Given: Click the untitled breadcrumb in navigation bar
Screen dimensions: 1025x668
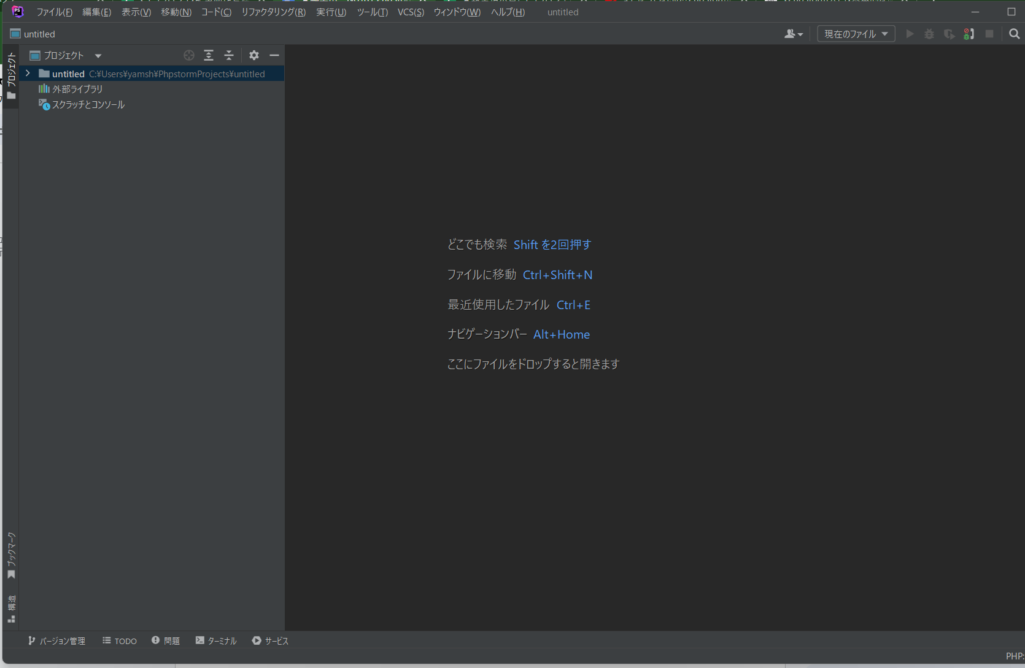Looking at the screenshot, I should pos(33,34).
